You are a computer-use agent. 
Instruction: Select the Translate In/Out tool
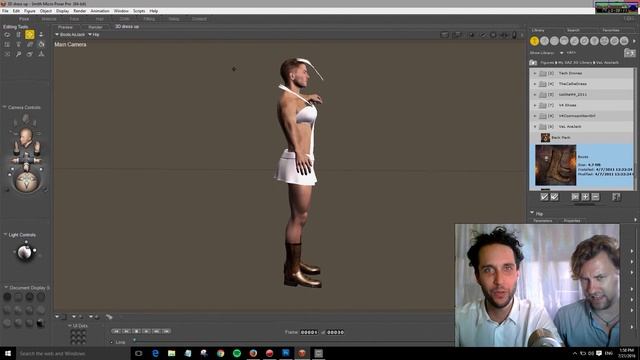tap(41, 35)
